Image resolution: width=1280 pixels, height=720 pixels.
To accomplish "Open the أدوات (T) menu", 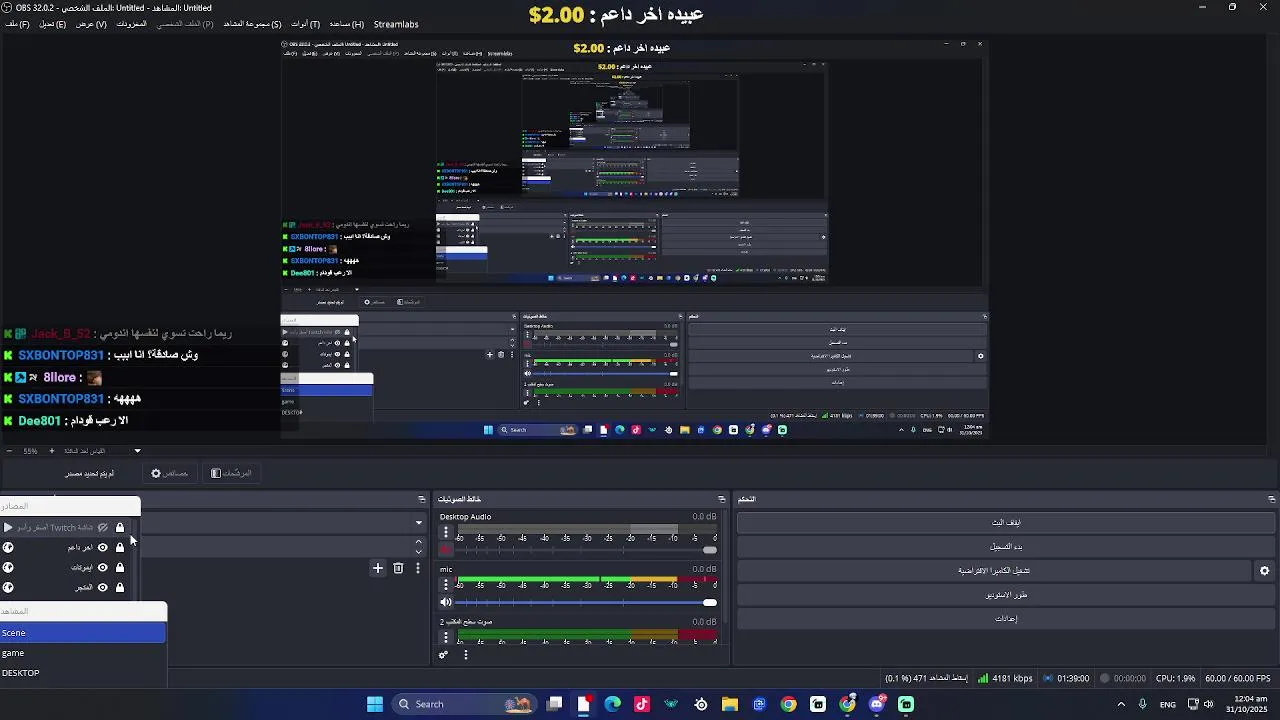I will point(305,24).
